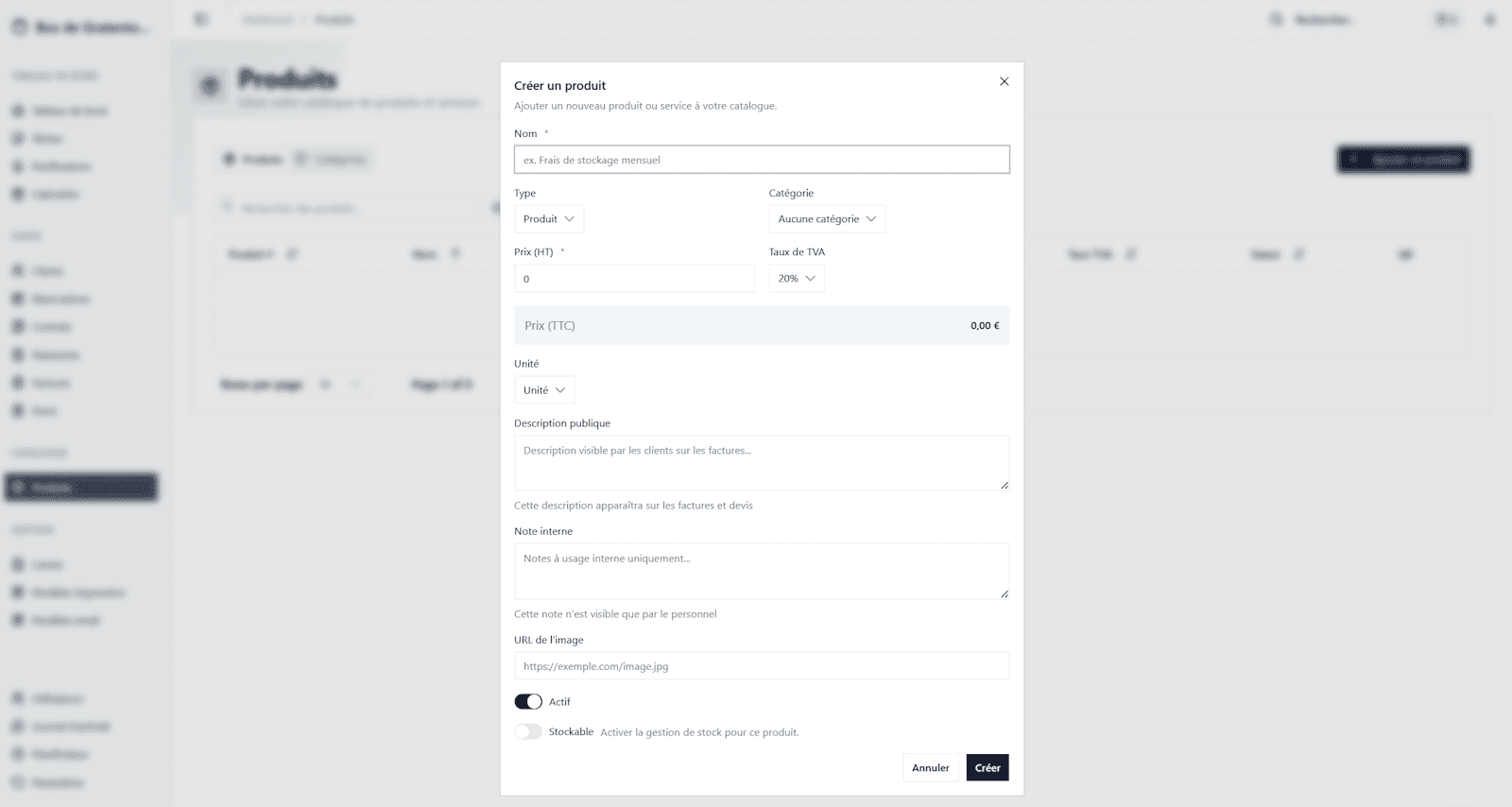Screen dimensions: 1512x807
Task: Grab the Note interne resize handle
Action: click(x=1005, y=594)
